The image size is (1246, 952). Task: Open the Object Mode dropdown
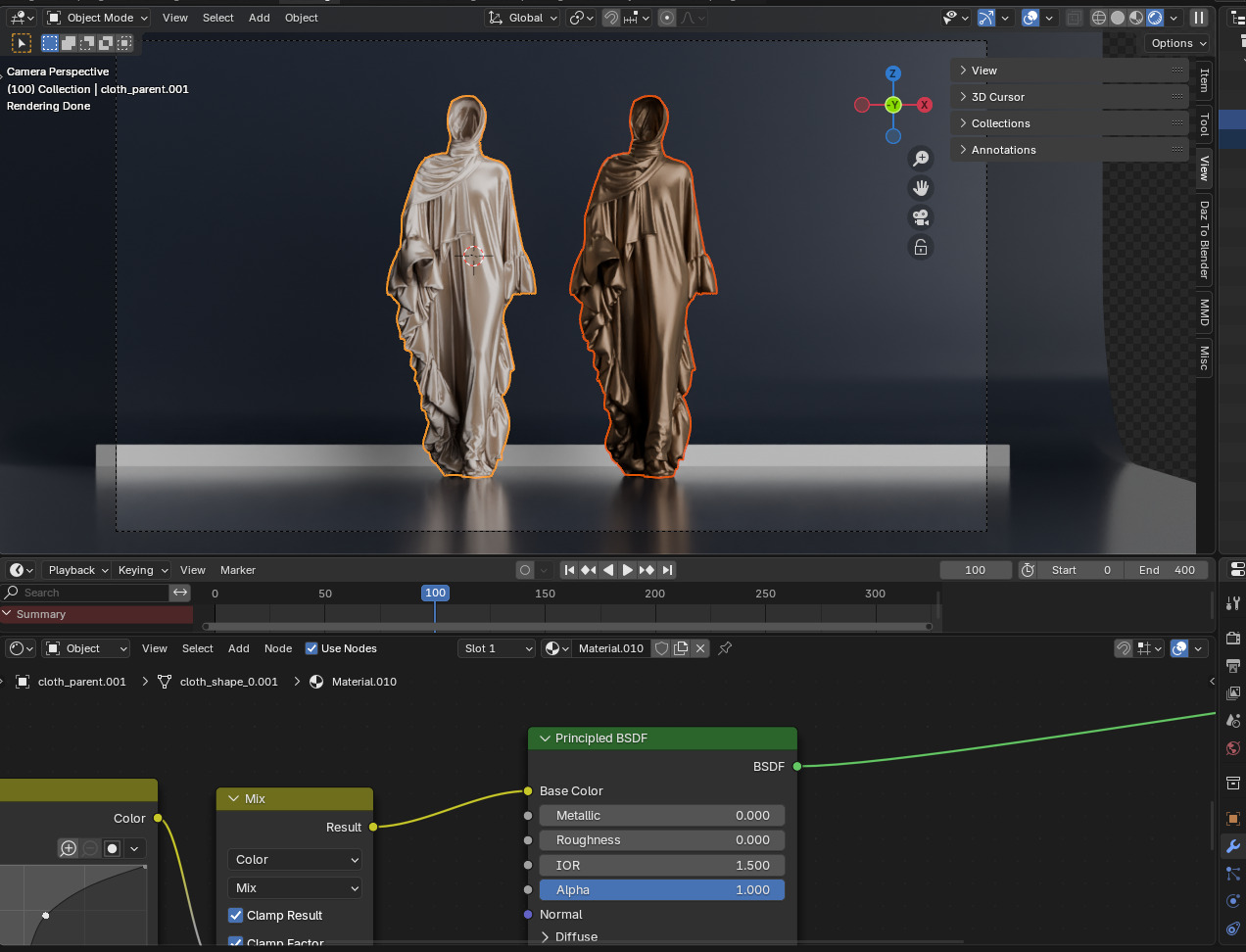tap(97, 18)
